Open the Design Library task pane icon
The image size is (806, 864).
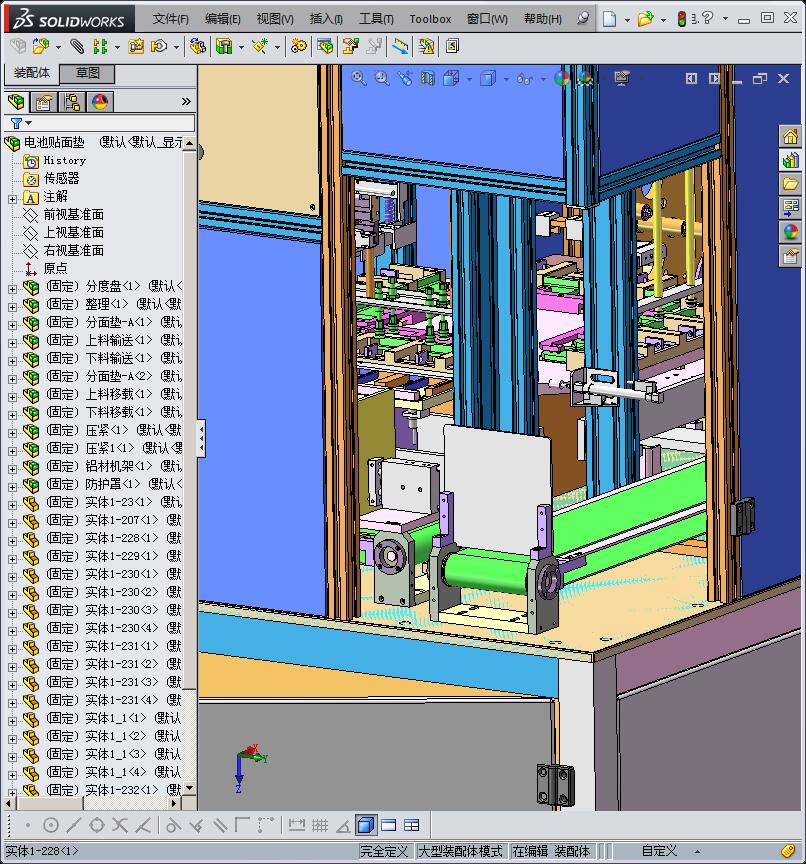point(790,160)
